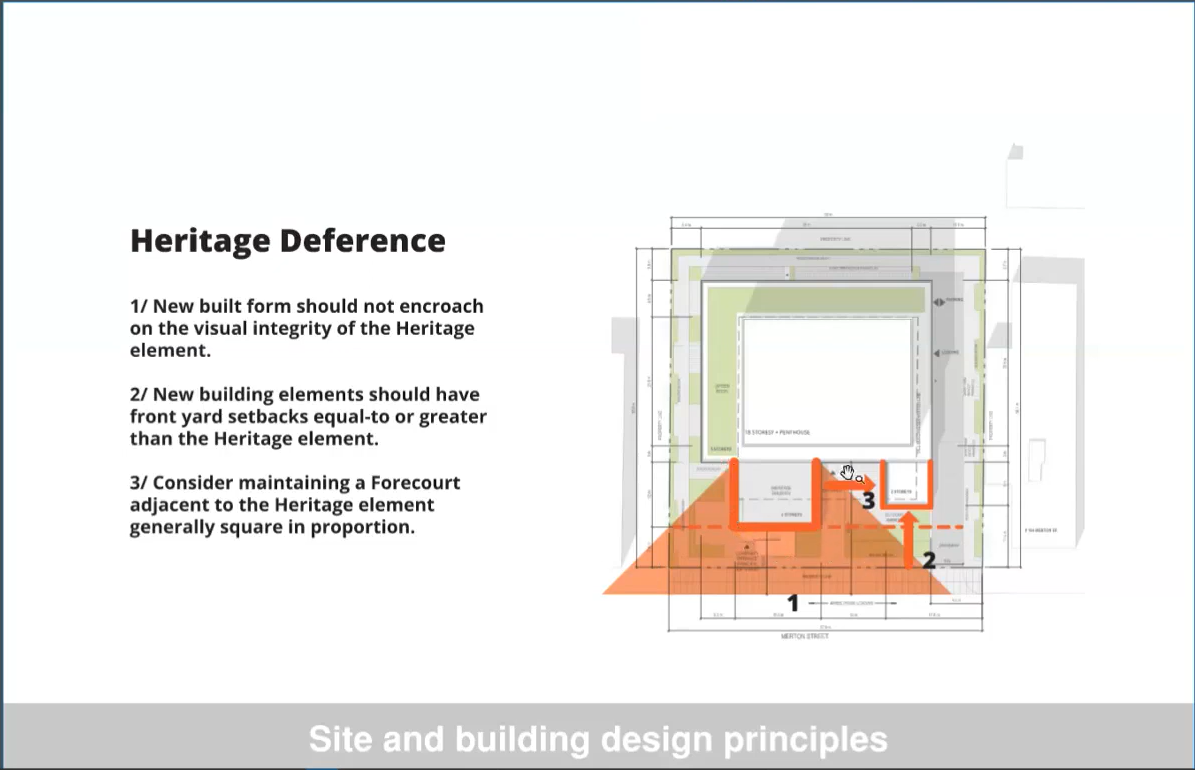
Task: Click the number 2 marker on the site plan
Action: click(x=928, y=560)
